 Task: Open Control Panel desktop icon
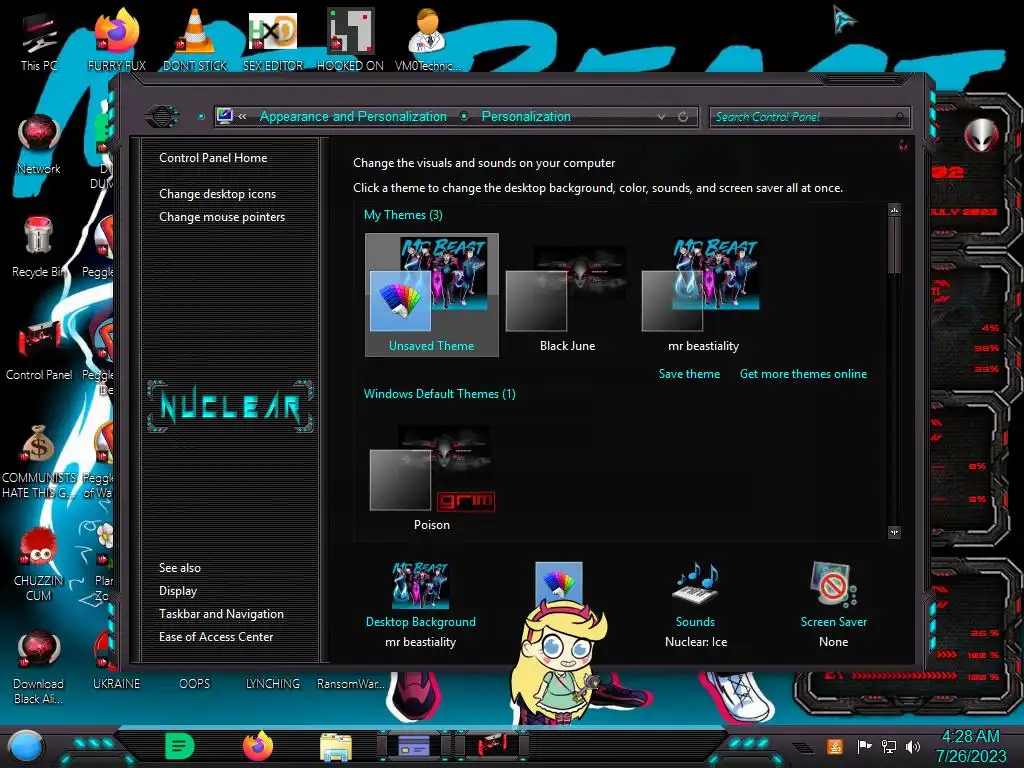[39, 350]
